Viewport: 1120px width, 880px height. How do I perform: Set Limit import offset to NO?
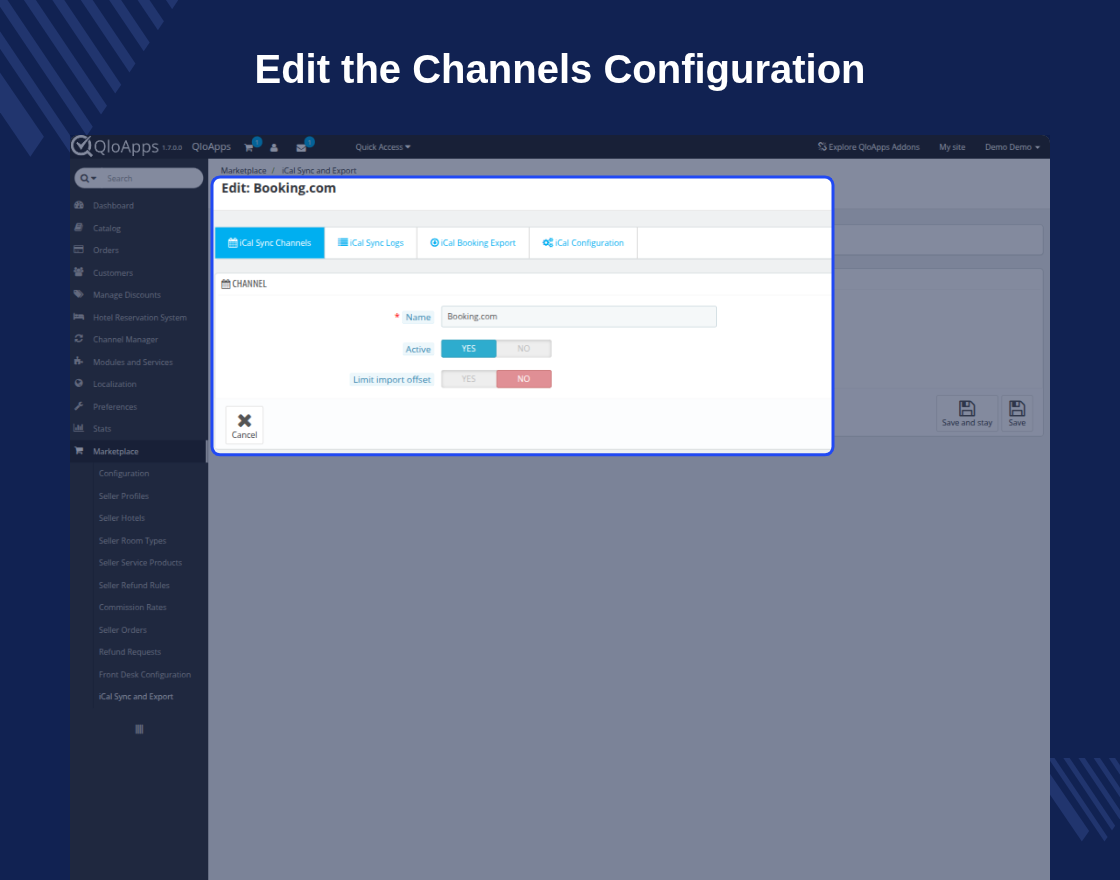524,379
